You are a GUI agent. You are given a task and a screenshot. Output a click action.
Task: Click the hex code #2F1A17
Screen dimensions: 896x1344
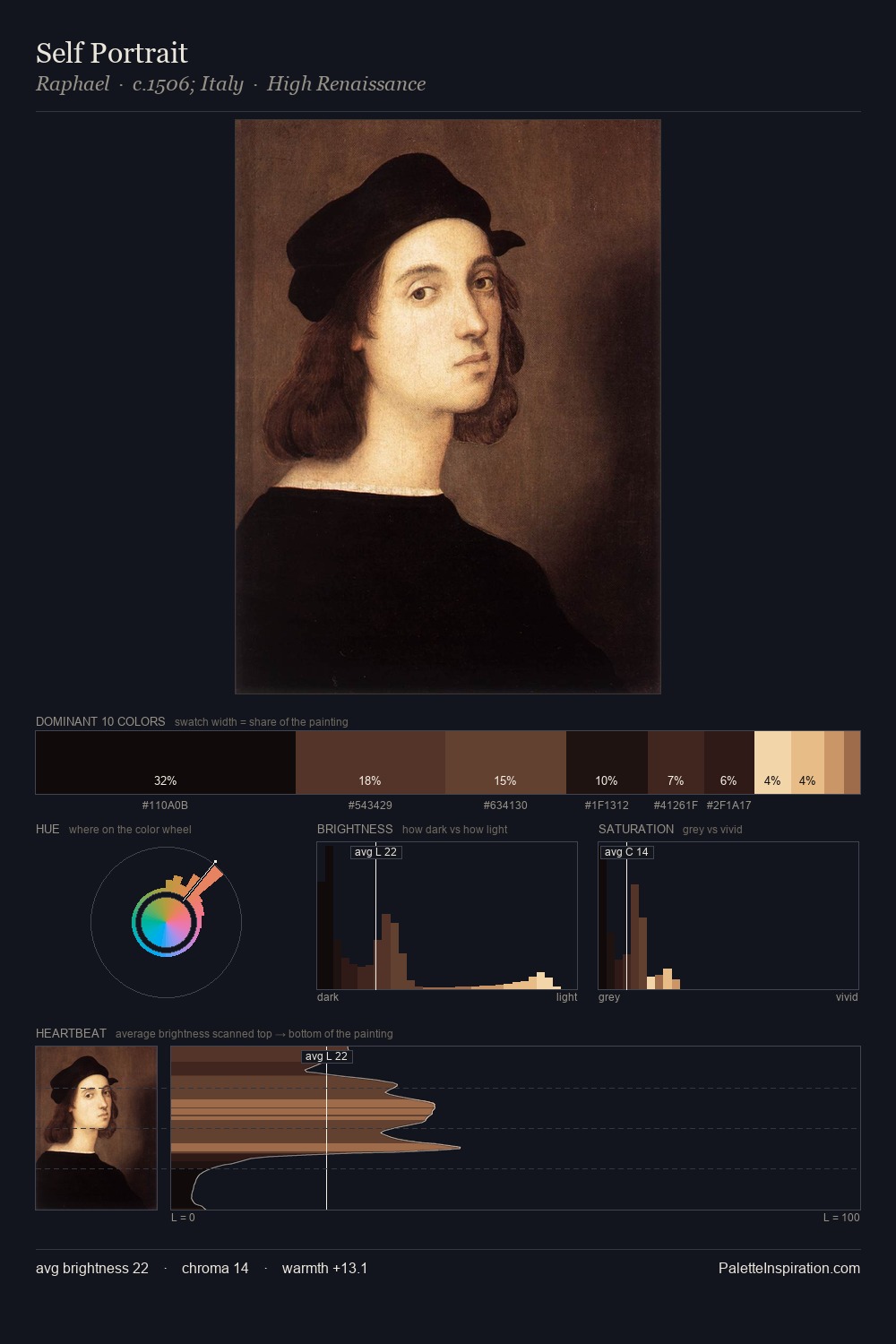coord(728,806)
